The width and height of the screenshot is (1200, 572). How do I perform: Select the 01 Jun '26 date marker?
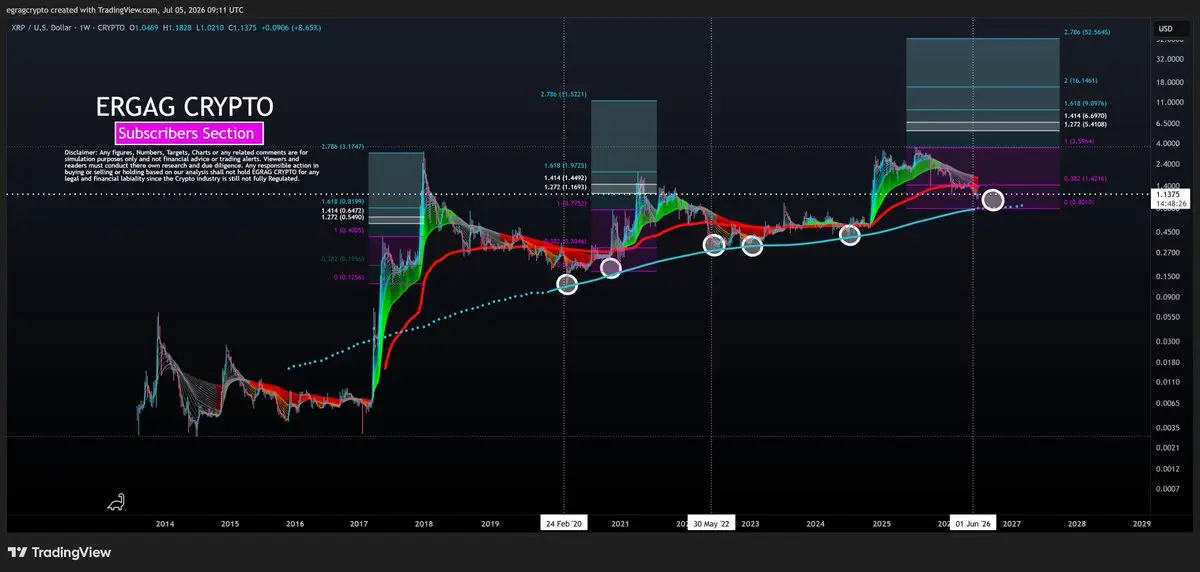[973, 523]
